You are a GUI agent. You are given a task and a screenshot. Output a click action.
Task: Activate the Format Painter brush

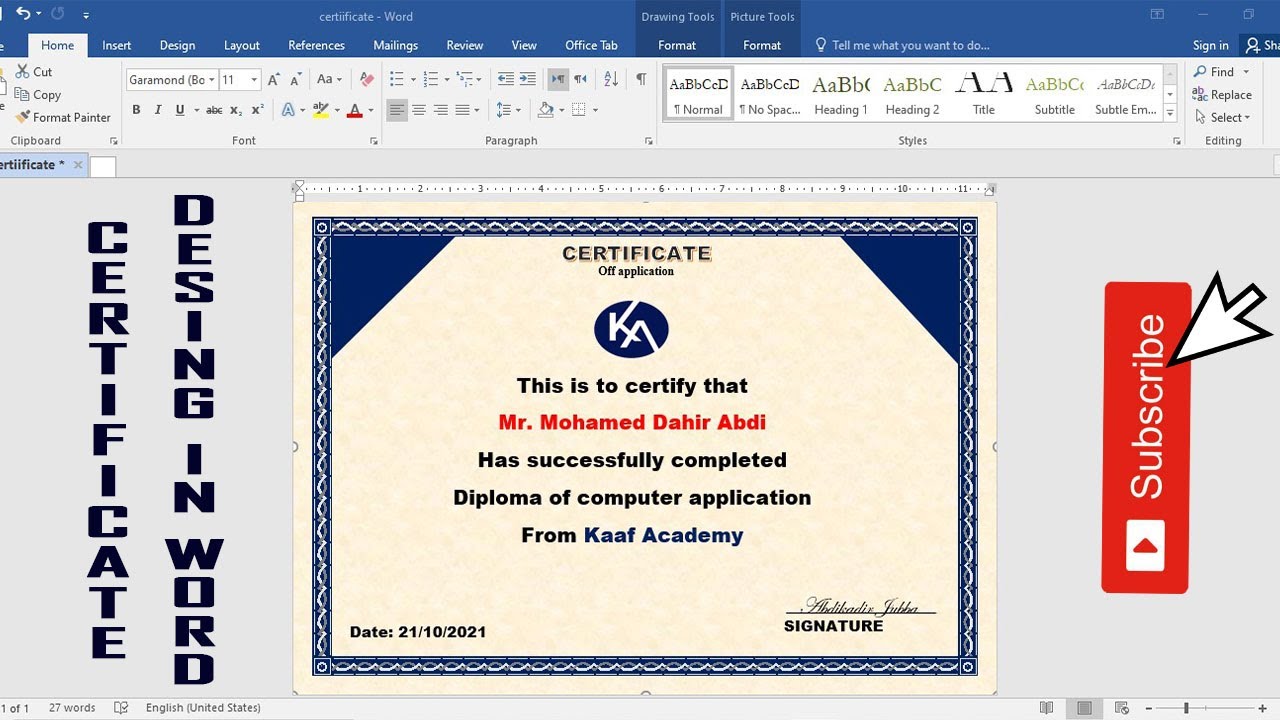click(x=63, y=117)
